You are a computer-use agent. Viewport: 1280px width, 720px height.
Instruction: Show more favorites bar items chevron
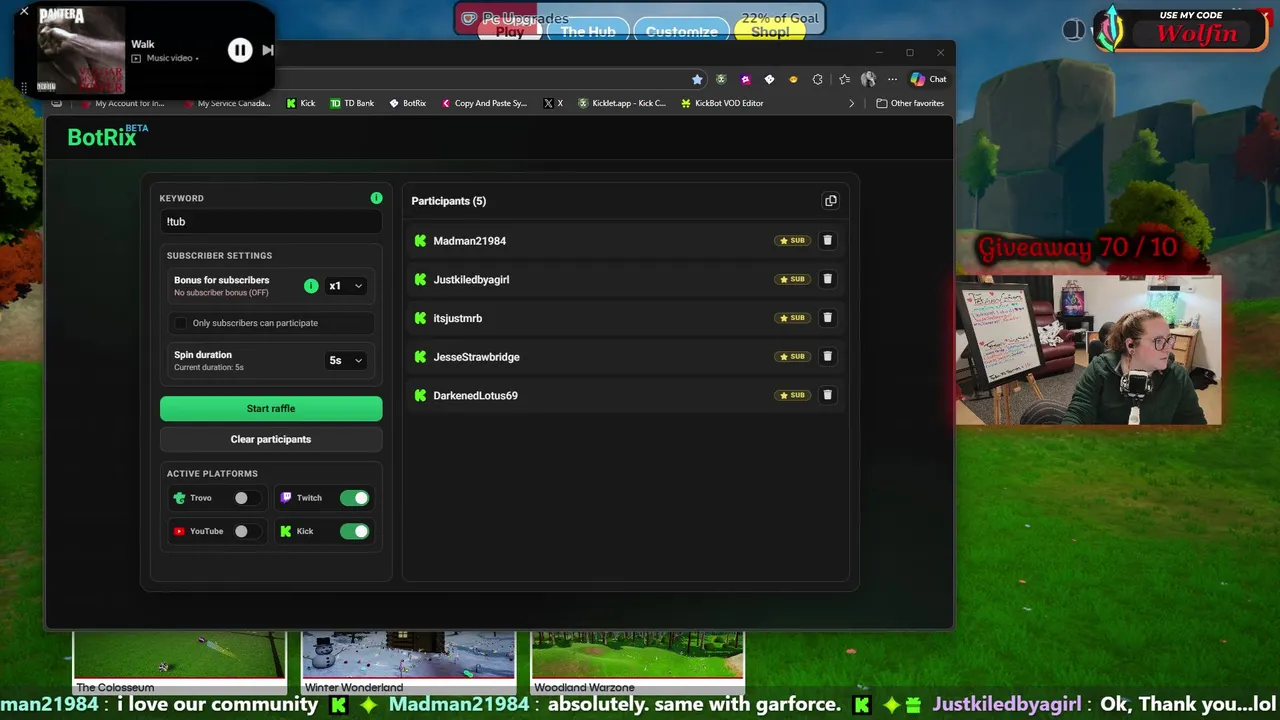(x=852, y=103)
